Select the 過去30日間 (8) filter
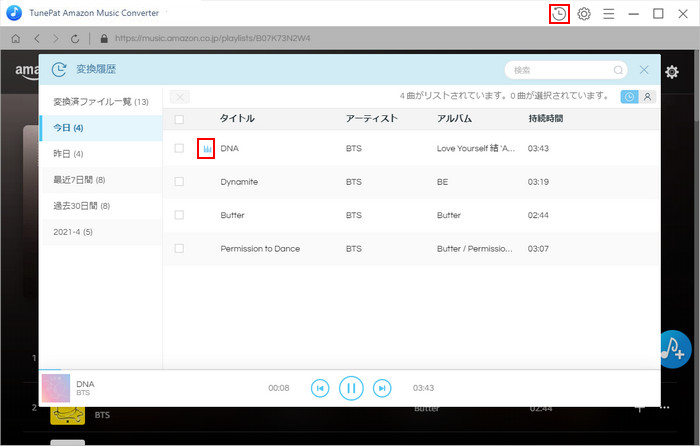The height and width of the screenshot is (446, 700). click(x=101, y=206)
